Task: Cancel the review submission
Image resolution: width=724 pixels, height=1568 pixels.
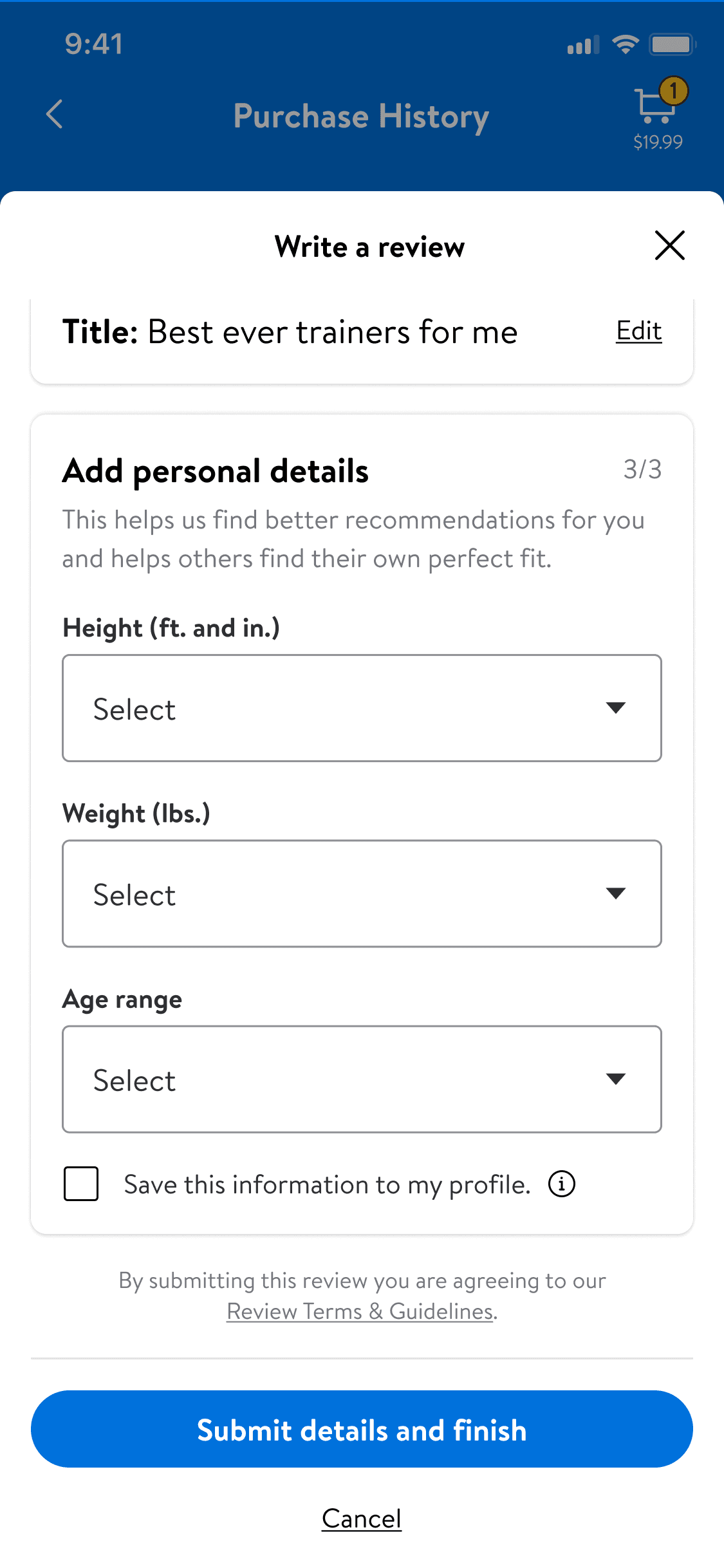Action: coord(362,1518)
